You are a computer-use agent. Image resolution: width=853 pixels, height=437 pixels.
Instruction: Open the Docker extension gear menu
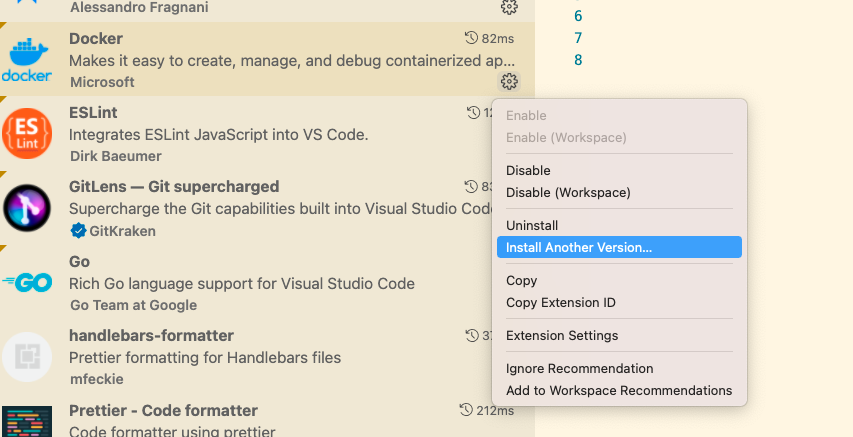point(509,82)
